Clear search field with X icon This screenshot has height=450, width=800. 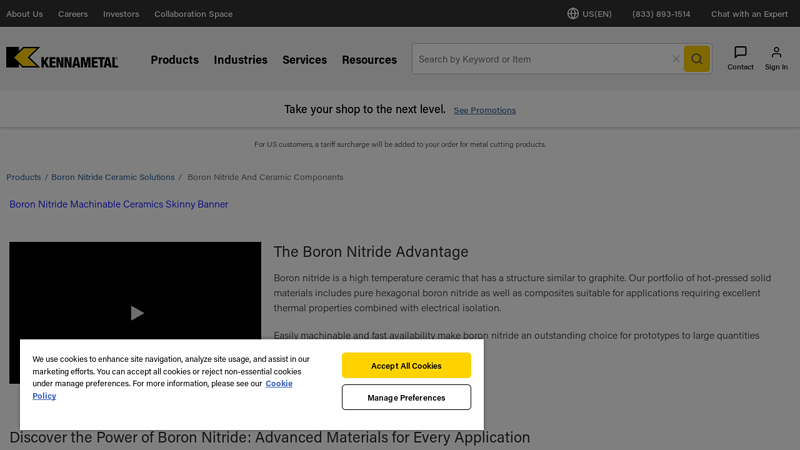[x=676, y=59]
